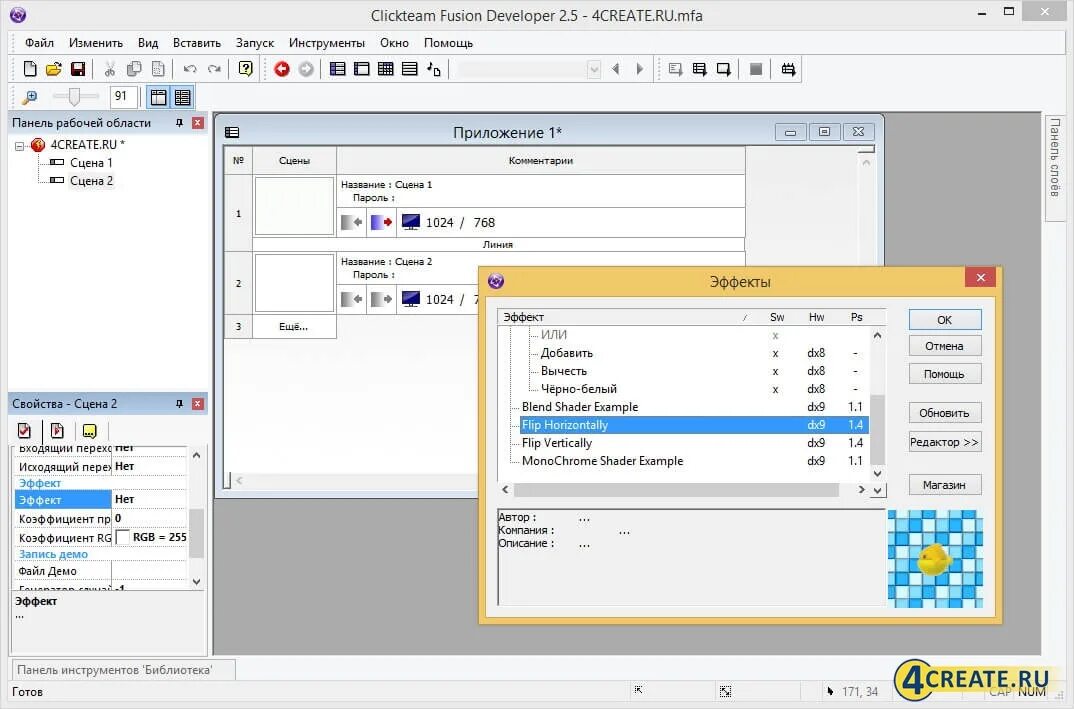Image resolution: width=1074 pixels, height=709 pixels.
Task: Collapse the 4CREATE.RU tree node
Action: point(20,145)
